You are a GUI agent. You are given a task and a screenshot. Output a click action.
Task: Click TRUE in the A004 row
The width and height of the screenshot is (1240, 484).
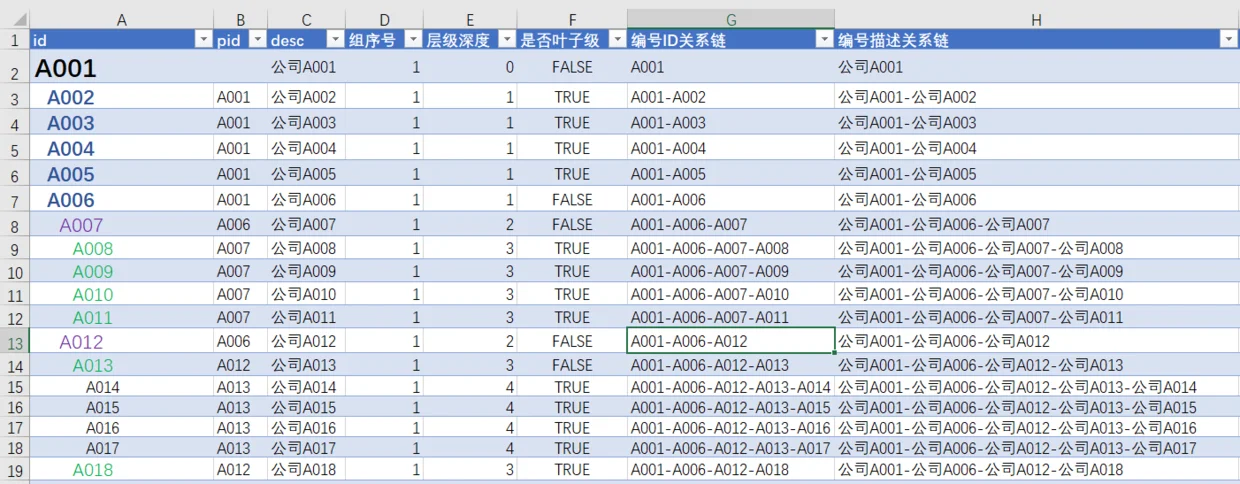pos(572,149)
